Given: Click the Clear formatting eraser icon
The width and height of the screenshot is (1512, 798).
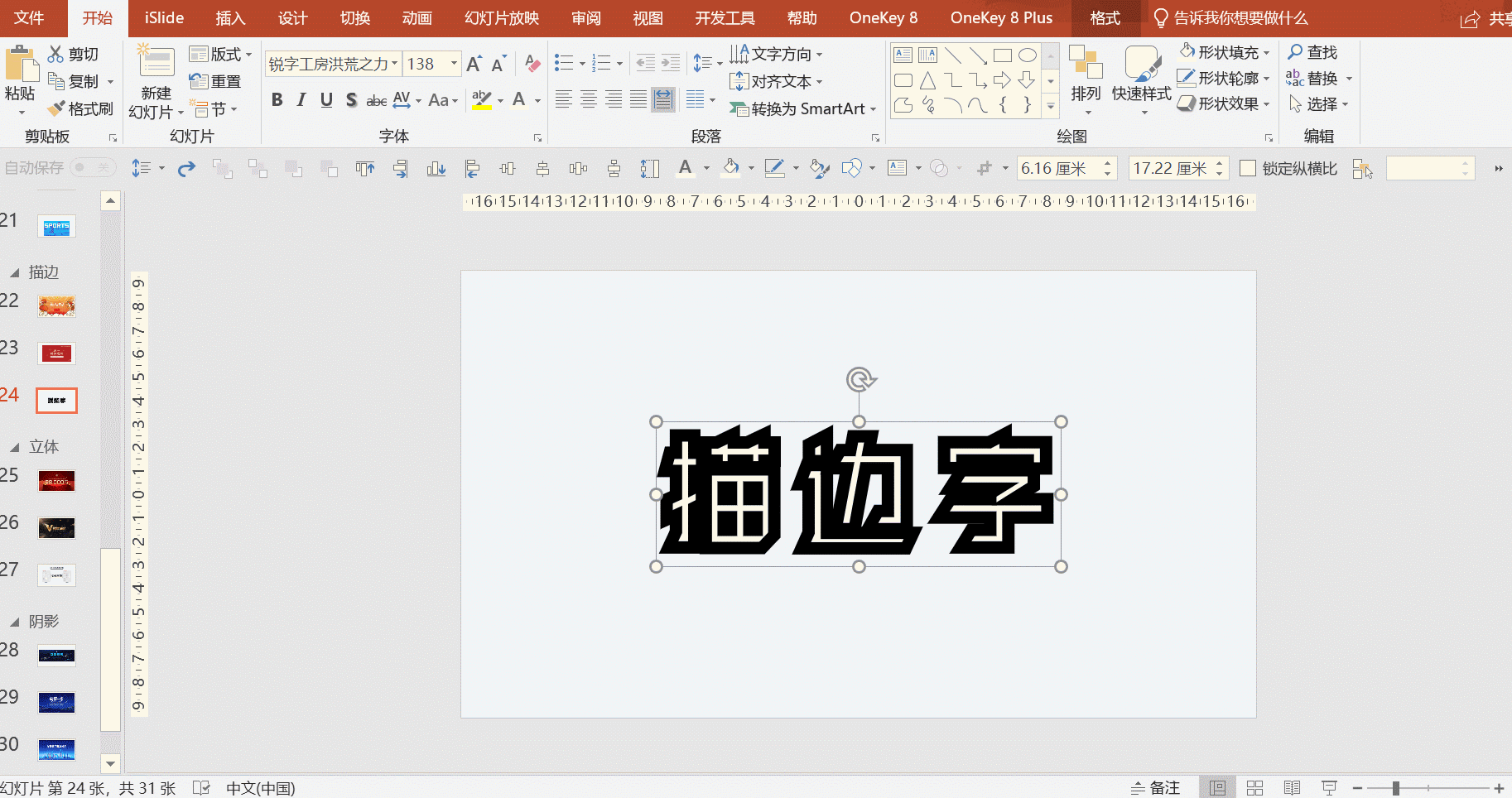Looking at the screenshot, I should click(532, 64).
